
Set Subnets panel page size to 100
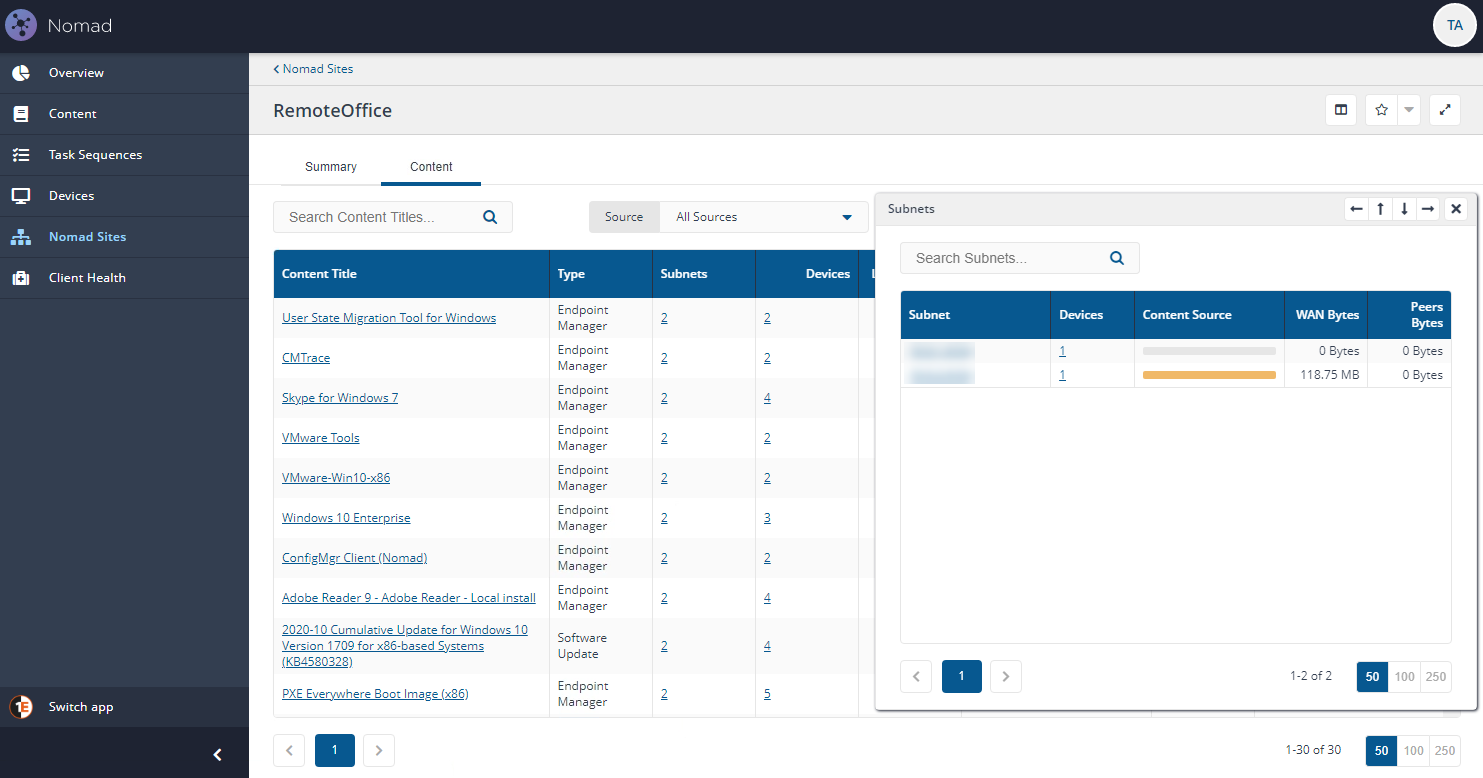1404,677
